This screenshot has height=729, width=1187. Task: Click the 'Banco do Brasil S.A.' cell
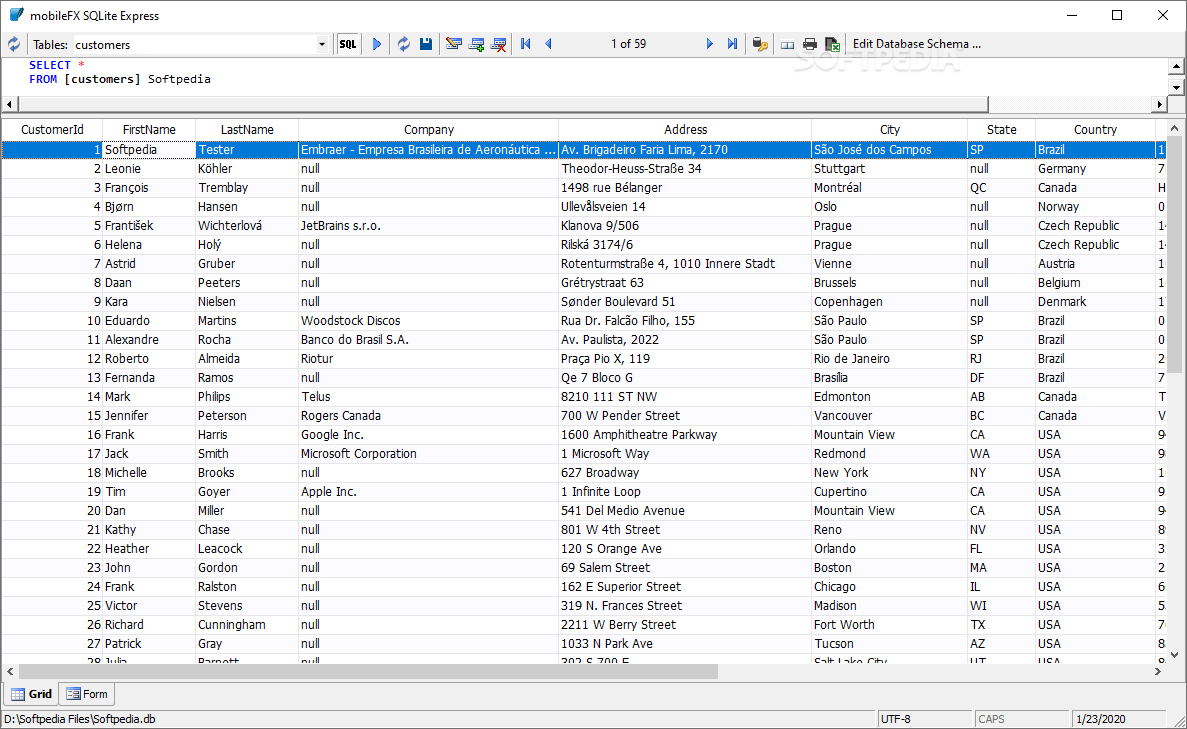click(x=428, y=340)
